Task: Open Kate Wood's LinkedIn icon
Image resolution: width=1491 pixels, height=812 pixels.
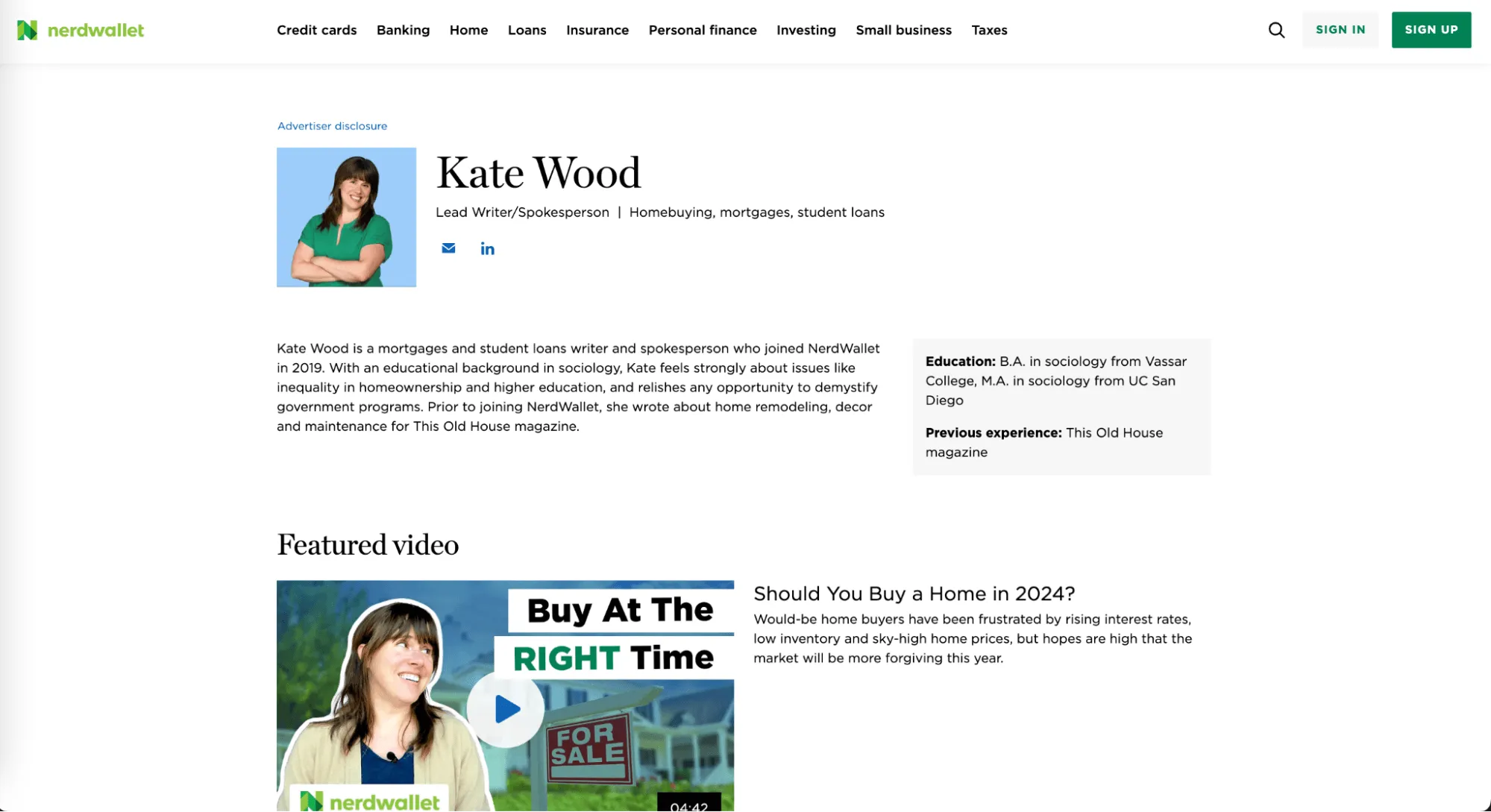Action: (x=487, y=248)
